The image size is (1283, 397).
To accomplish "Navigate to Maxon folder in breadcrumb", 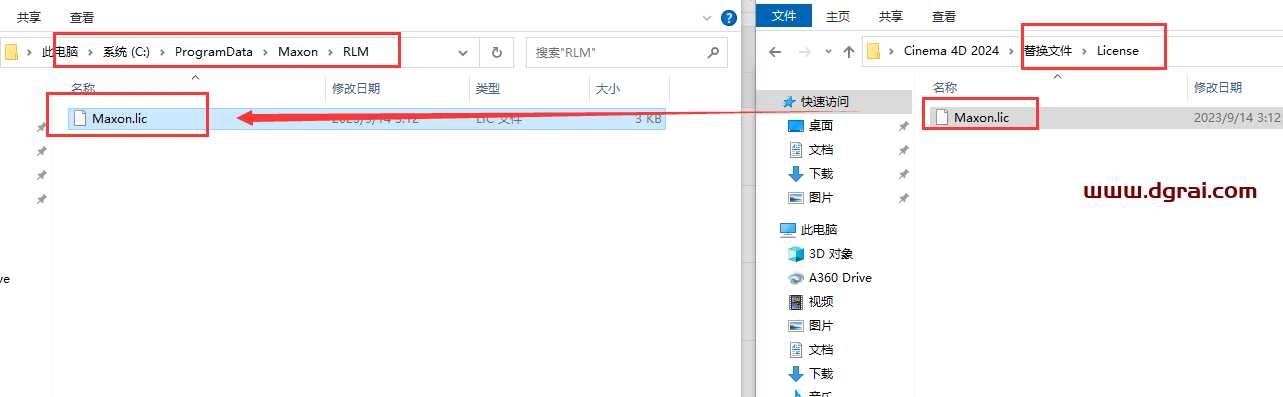I will [298, 51].
